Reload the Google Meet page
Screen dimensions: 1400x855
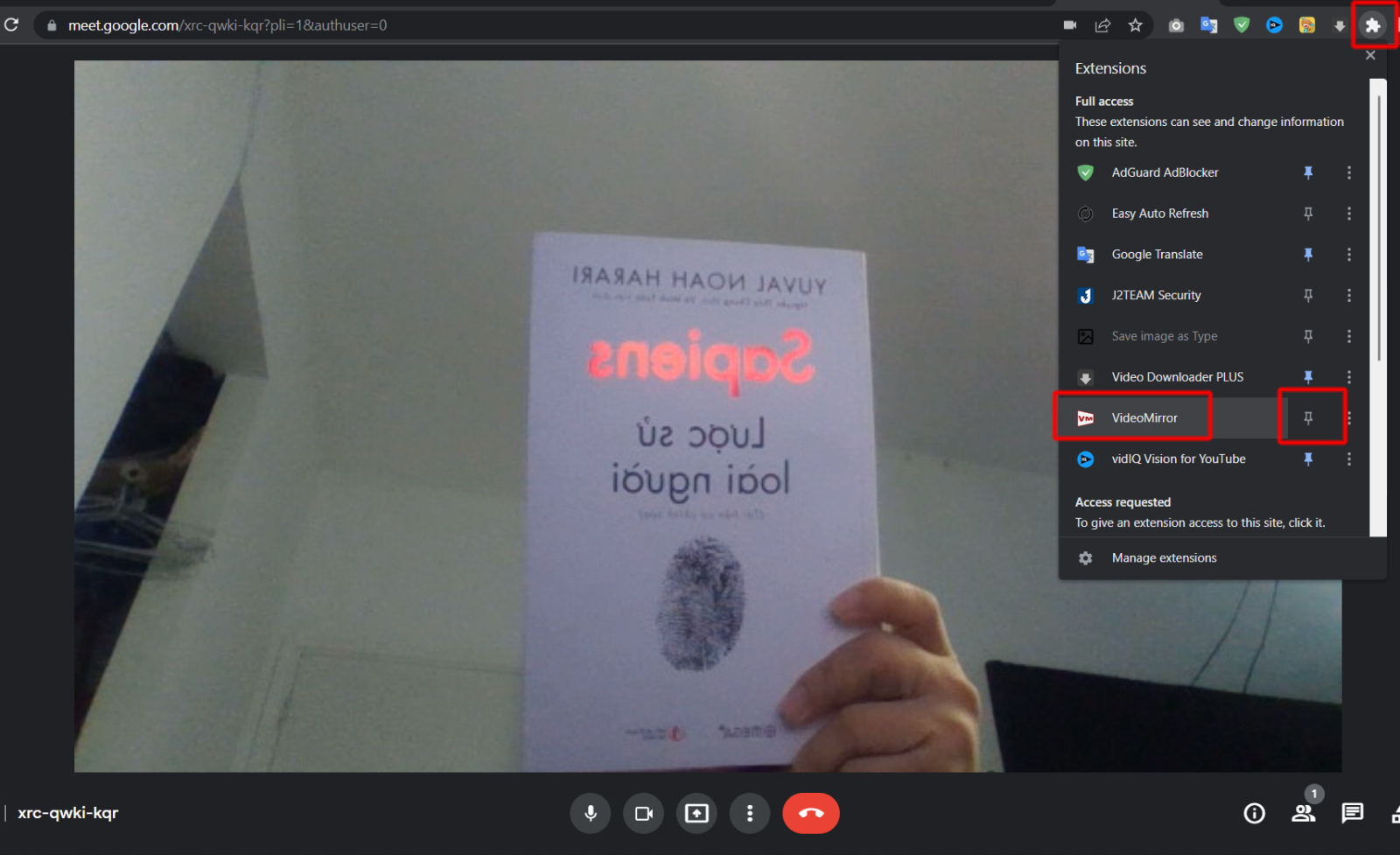(11, 25)
